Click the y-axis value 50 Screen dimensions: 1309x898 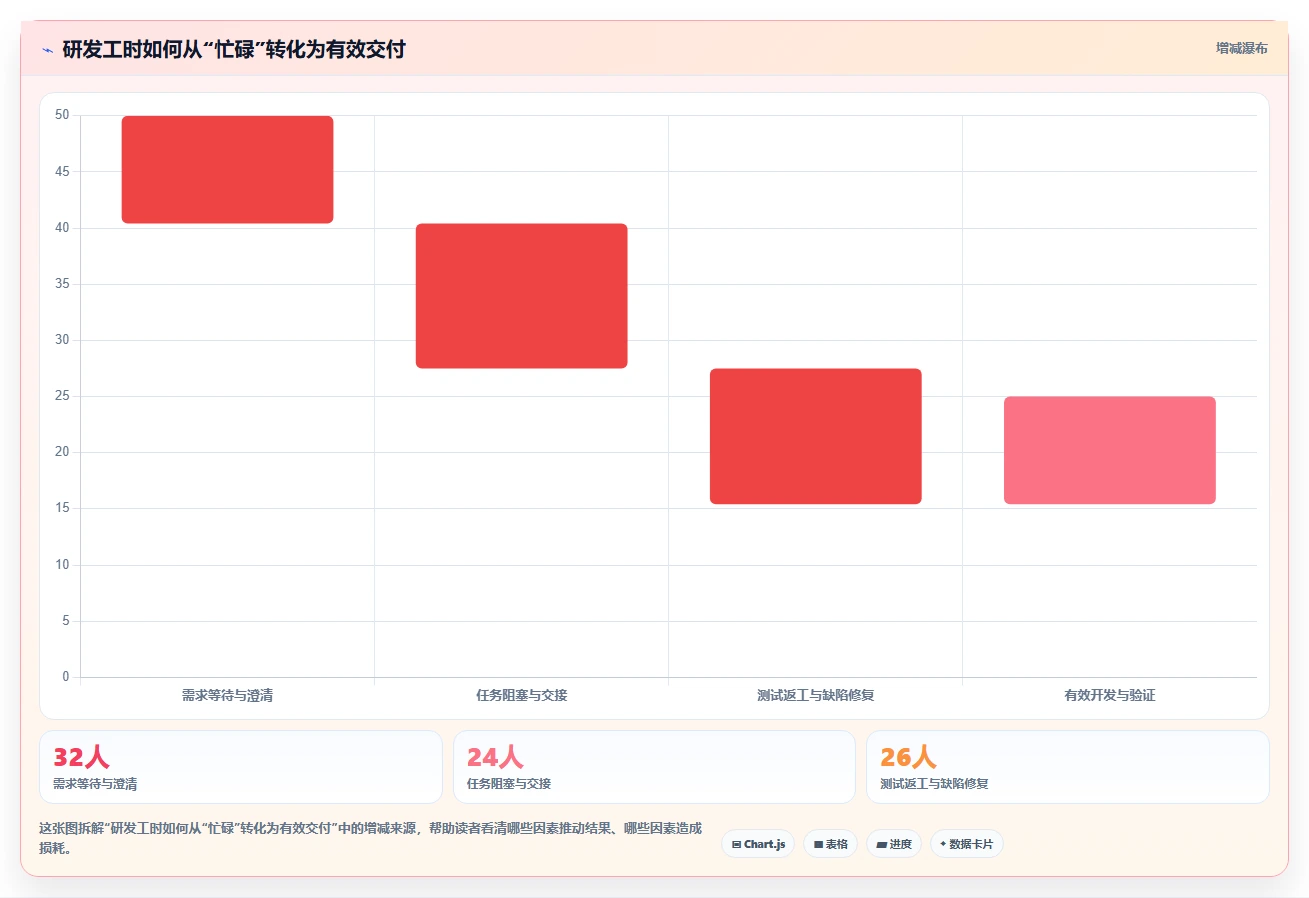pyautogui.click(x=62, y=115)
